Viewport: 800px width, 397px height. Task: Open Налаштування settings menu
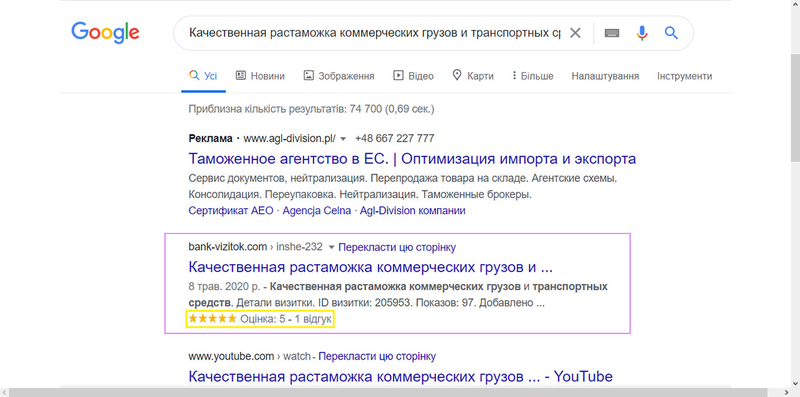[605, 76]
